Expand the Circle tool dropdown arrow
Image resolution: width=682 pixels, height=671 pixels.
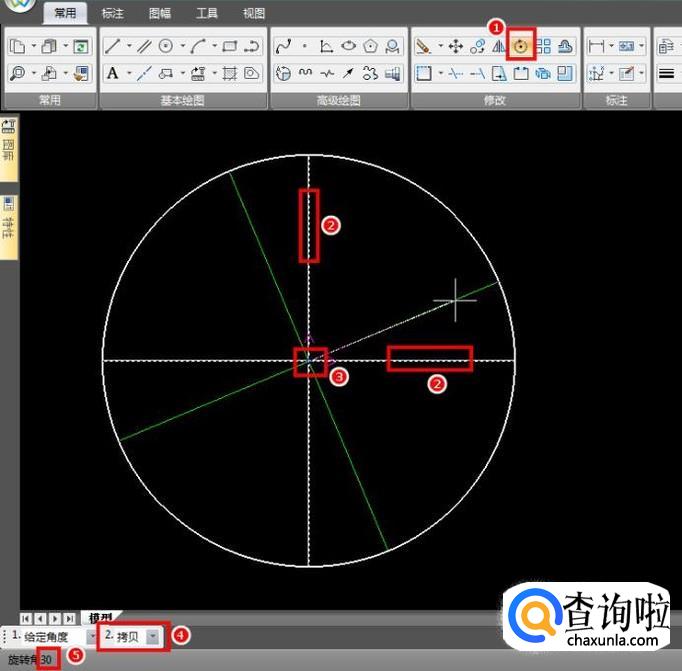[183, 46]
